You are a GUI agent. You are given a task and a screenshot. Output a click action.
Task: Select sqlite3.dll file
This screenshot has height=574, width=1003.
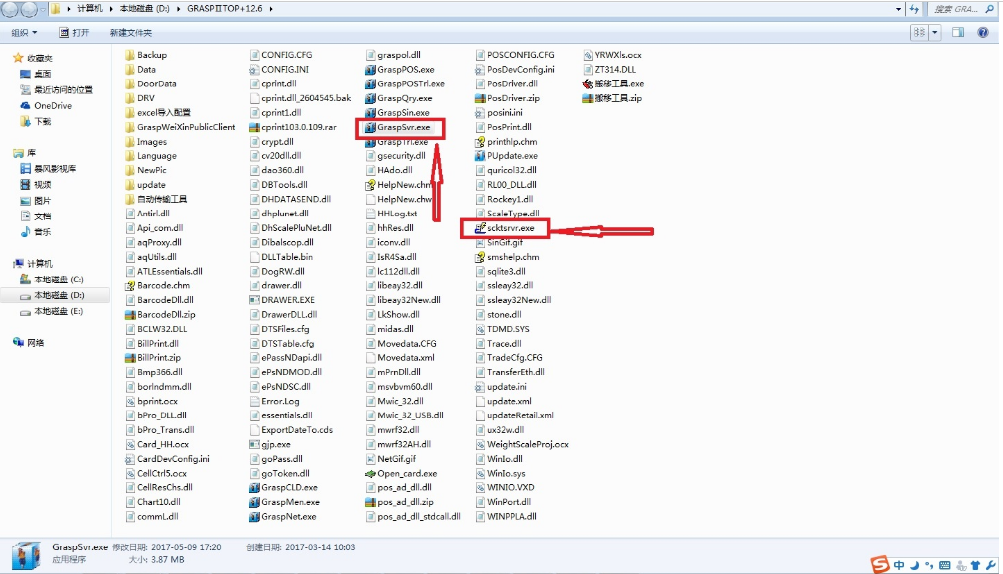[500, 271]
